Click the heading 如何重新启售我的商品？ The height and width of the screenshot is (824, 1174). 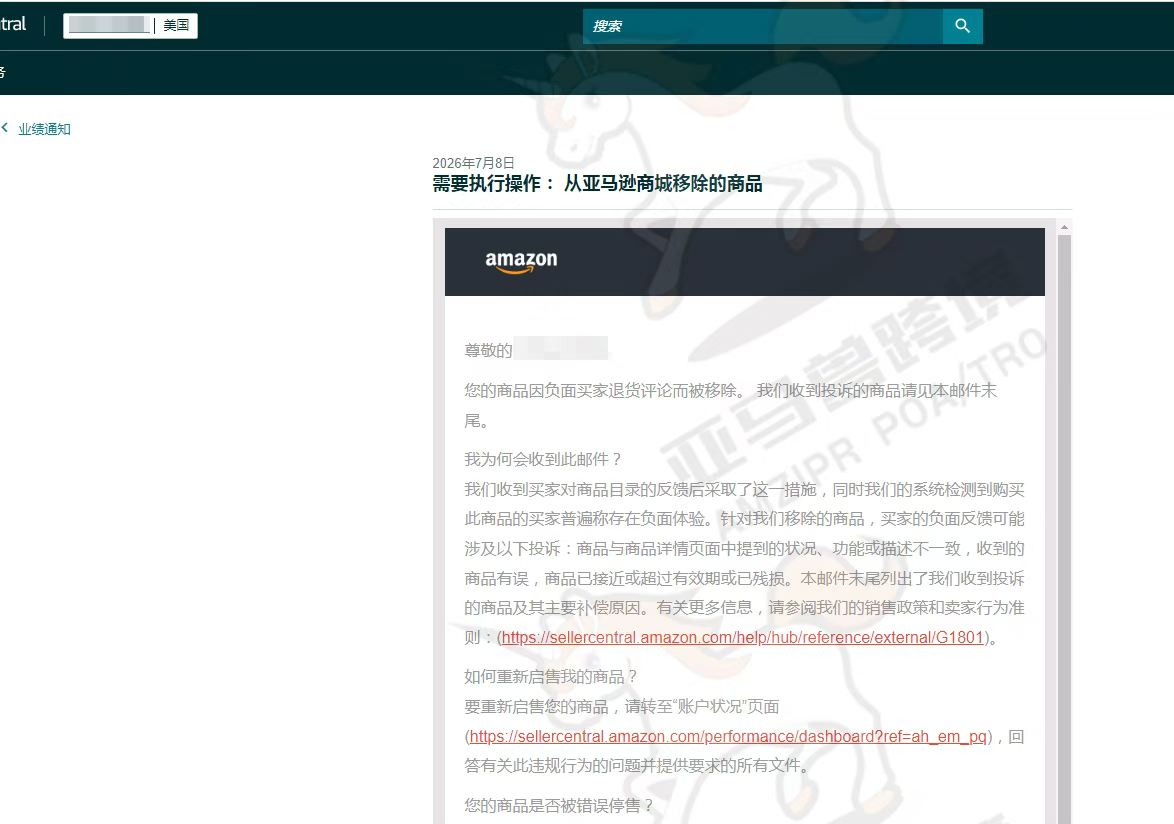[550, 677]
